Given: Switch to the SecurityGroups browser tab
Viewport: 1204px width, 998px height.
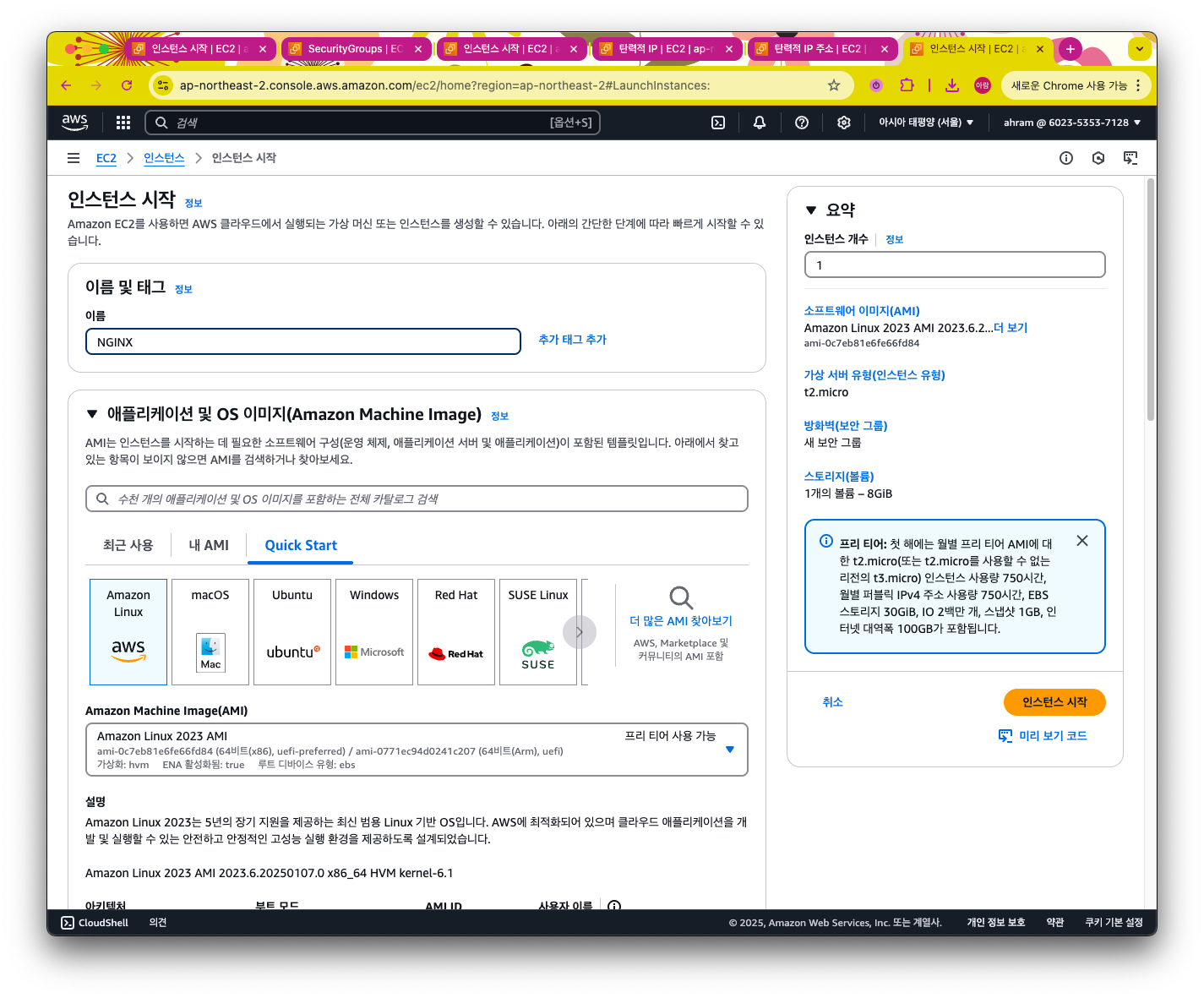Looking at the screenshot, I should pyautogui.click(x=356, y=49).
